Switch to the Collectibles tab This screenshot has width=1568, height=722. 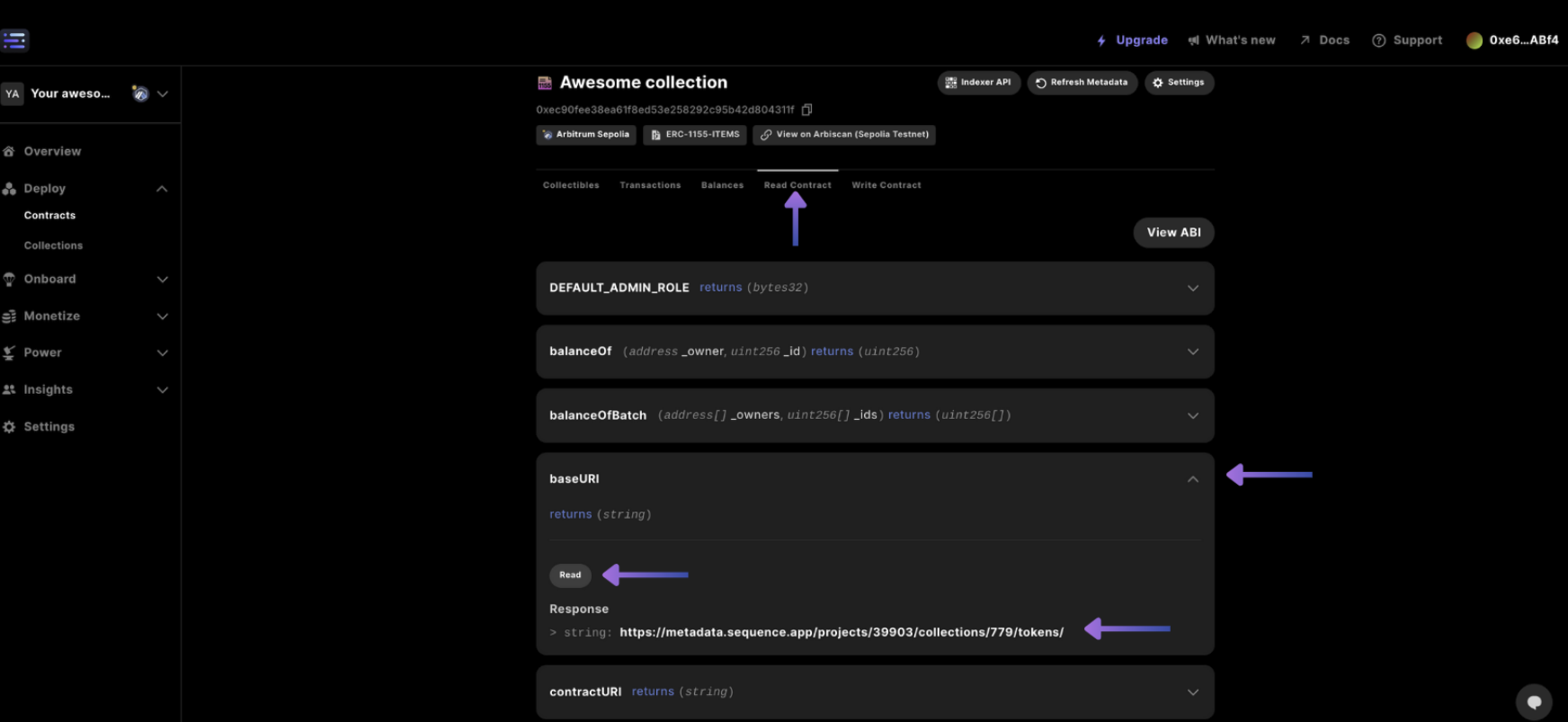point(571,185)
